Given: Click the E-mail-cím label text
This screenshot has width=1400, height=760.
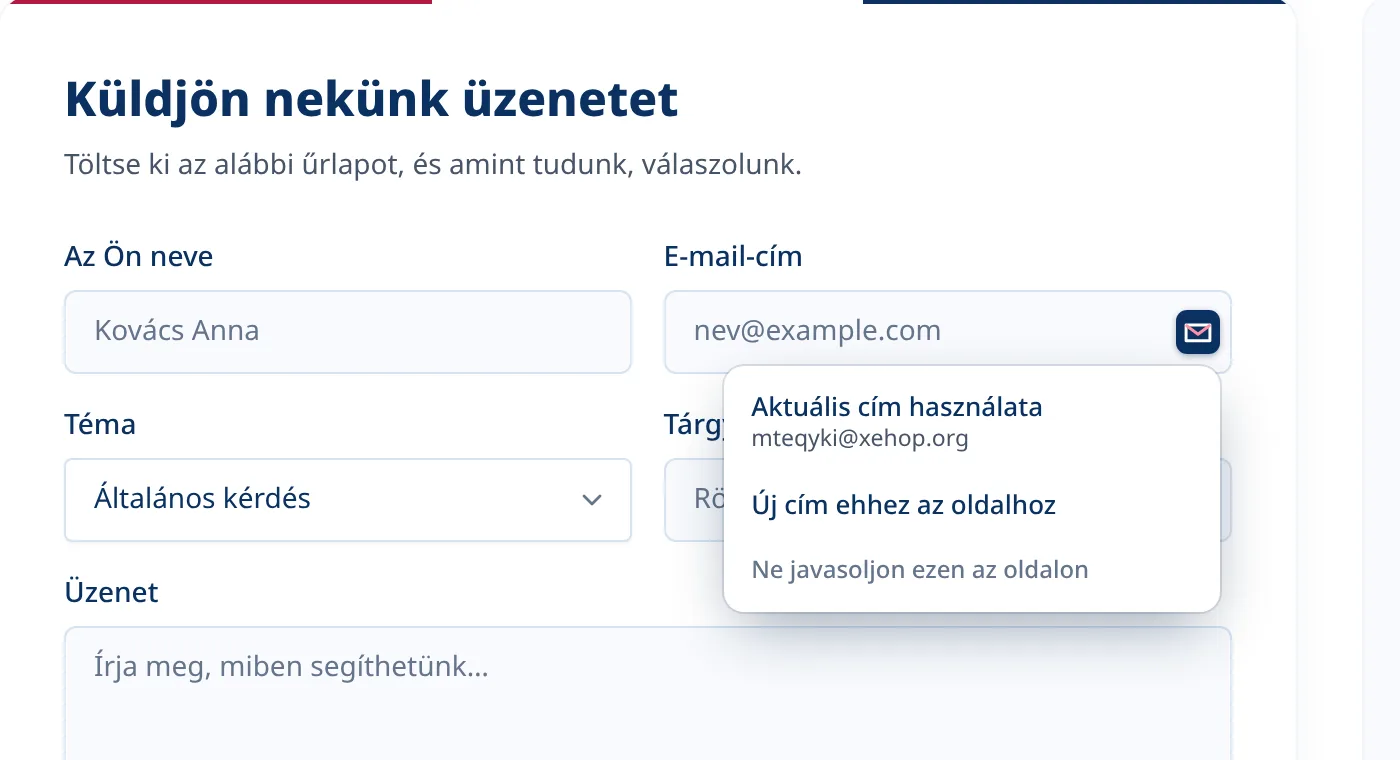Looking at the screenshot, I should point(733,257).
